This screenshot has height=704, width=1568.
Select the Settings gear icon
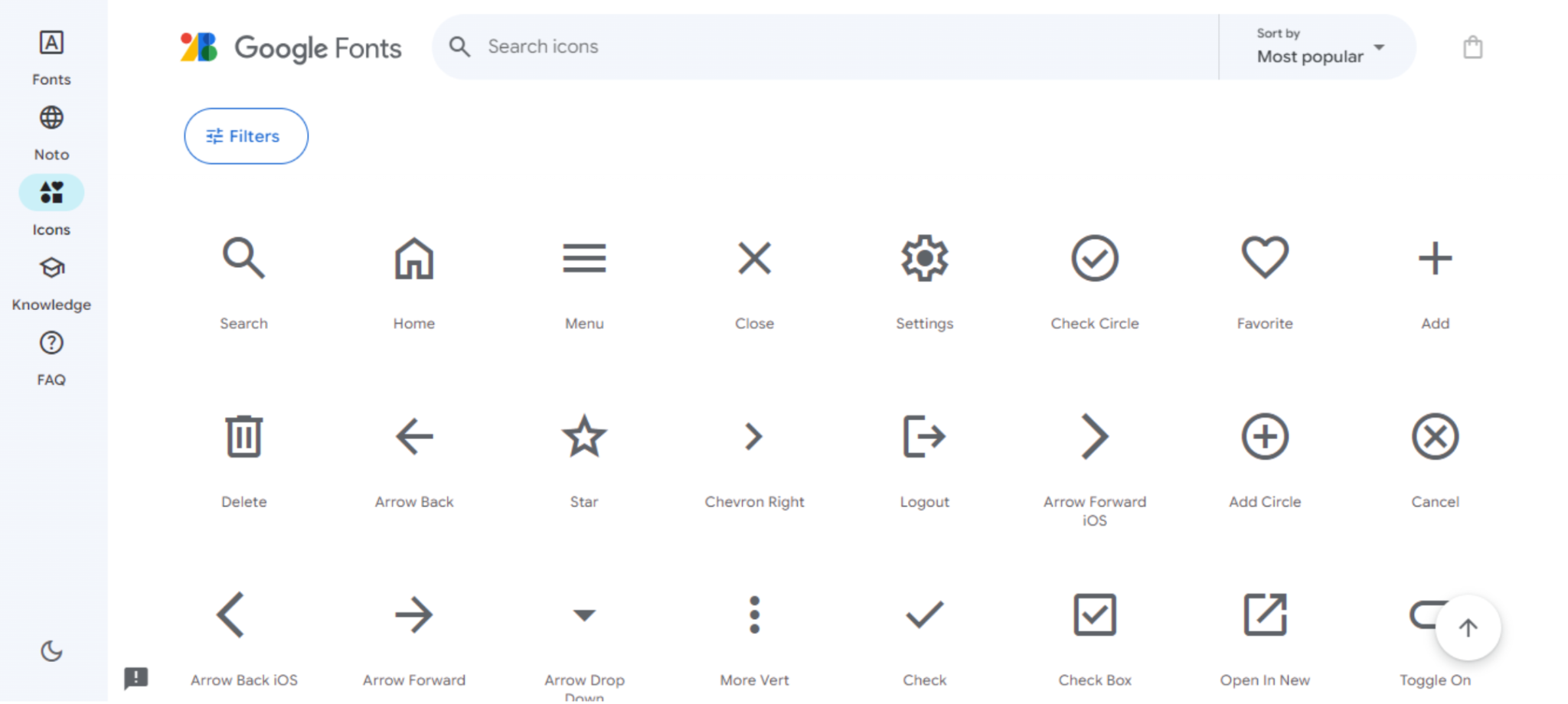click(924, 258)
